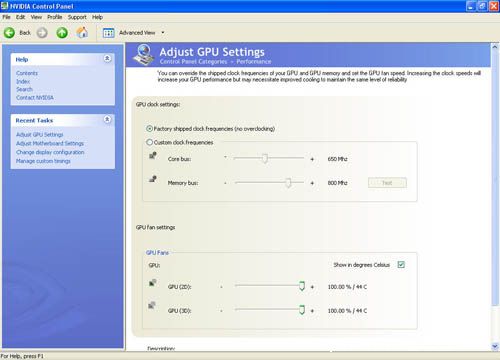Click plus button for Core bus

tap(312, 159)
